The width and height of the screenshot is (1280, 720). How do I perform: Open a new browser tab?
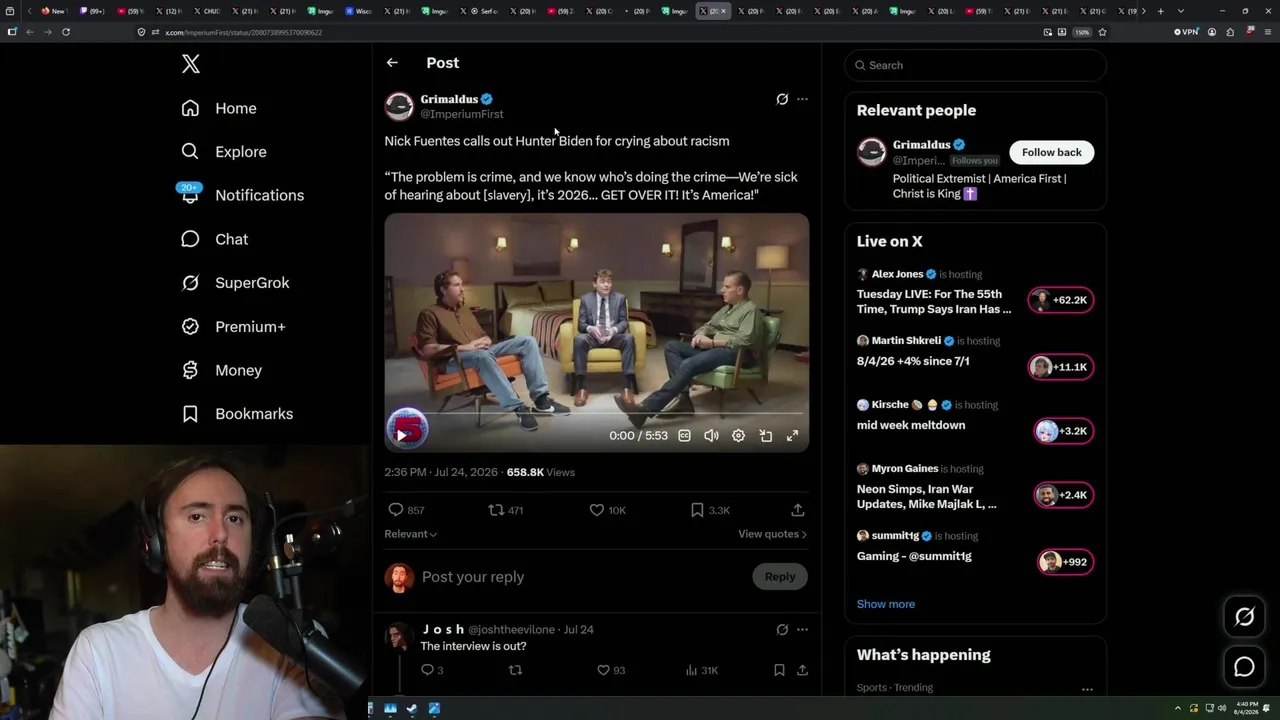[x=1160, y=11]
